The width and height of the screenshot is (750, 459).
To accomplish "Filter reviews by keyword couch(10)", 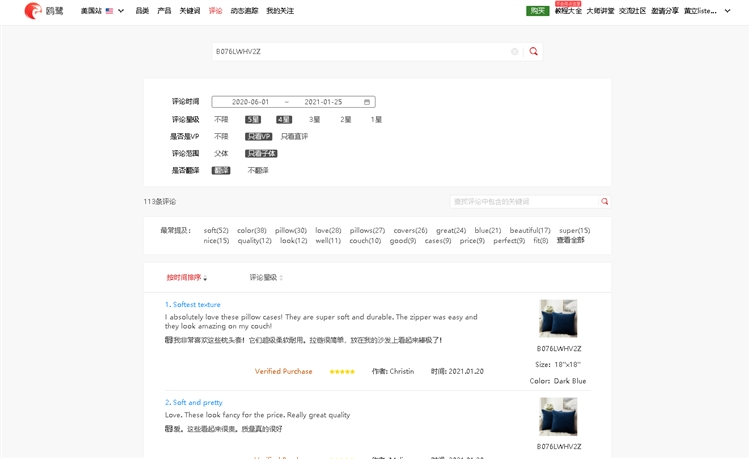I will tap(365, 240).
